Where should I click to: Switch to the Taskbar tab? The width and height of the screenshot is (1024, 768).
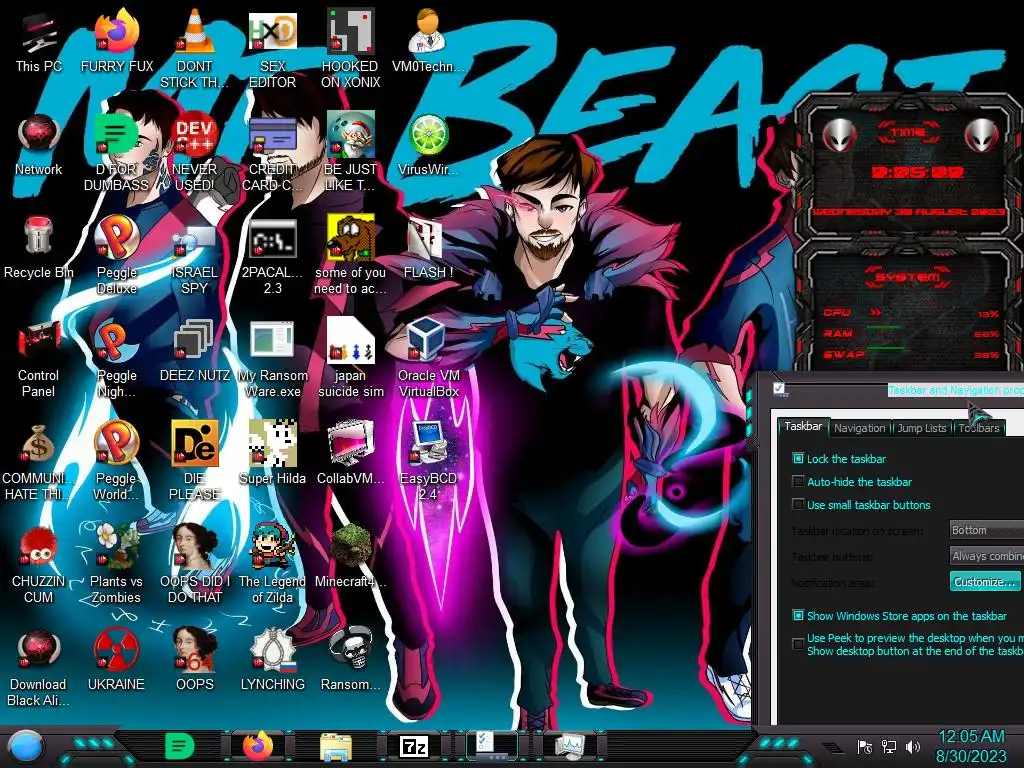tap(803, 426)
